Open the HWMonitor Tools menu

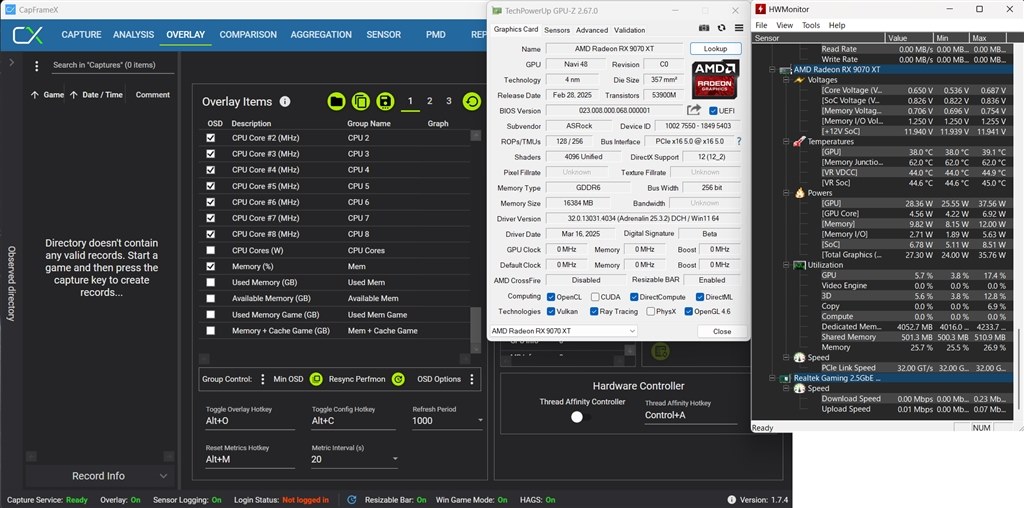pyautogui.click(x=810, y=25)
